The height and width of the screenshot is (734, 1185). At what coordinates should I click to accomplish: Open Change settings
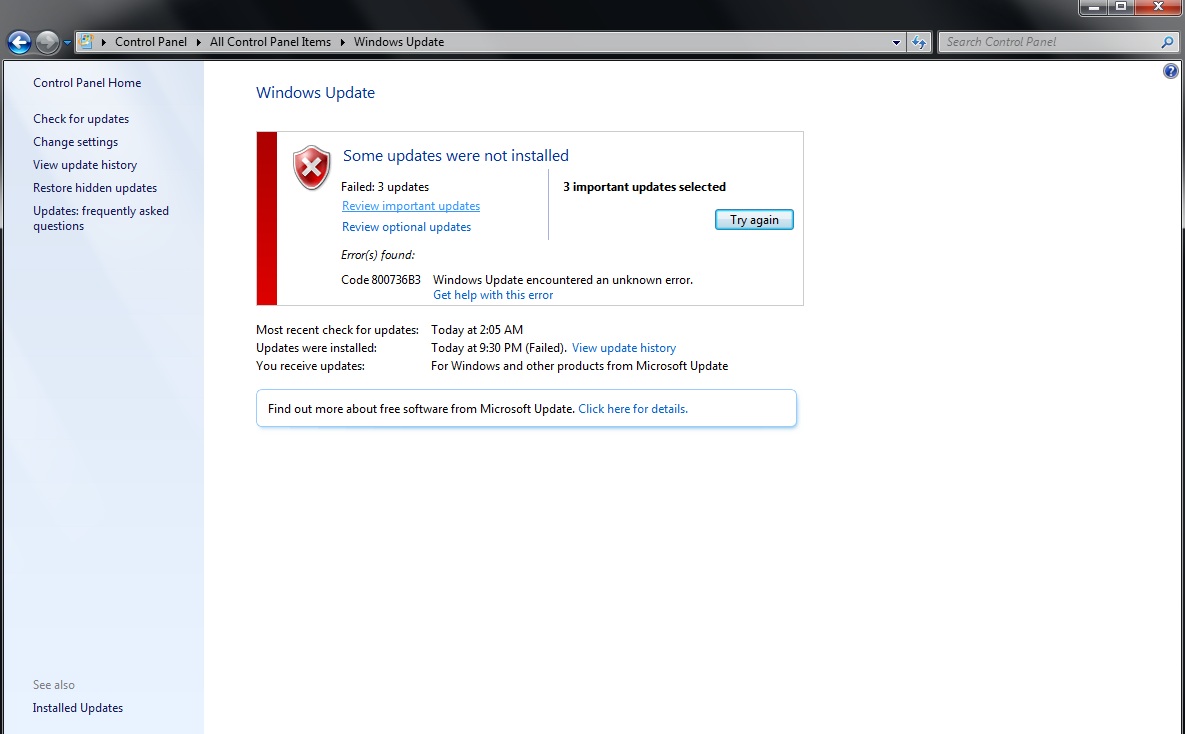pos(76,142)
